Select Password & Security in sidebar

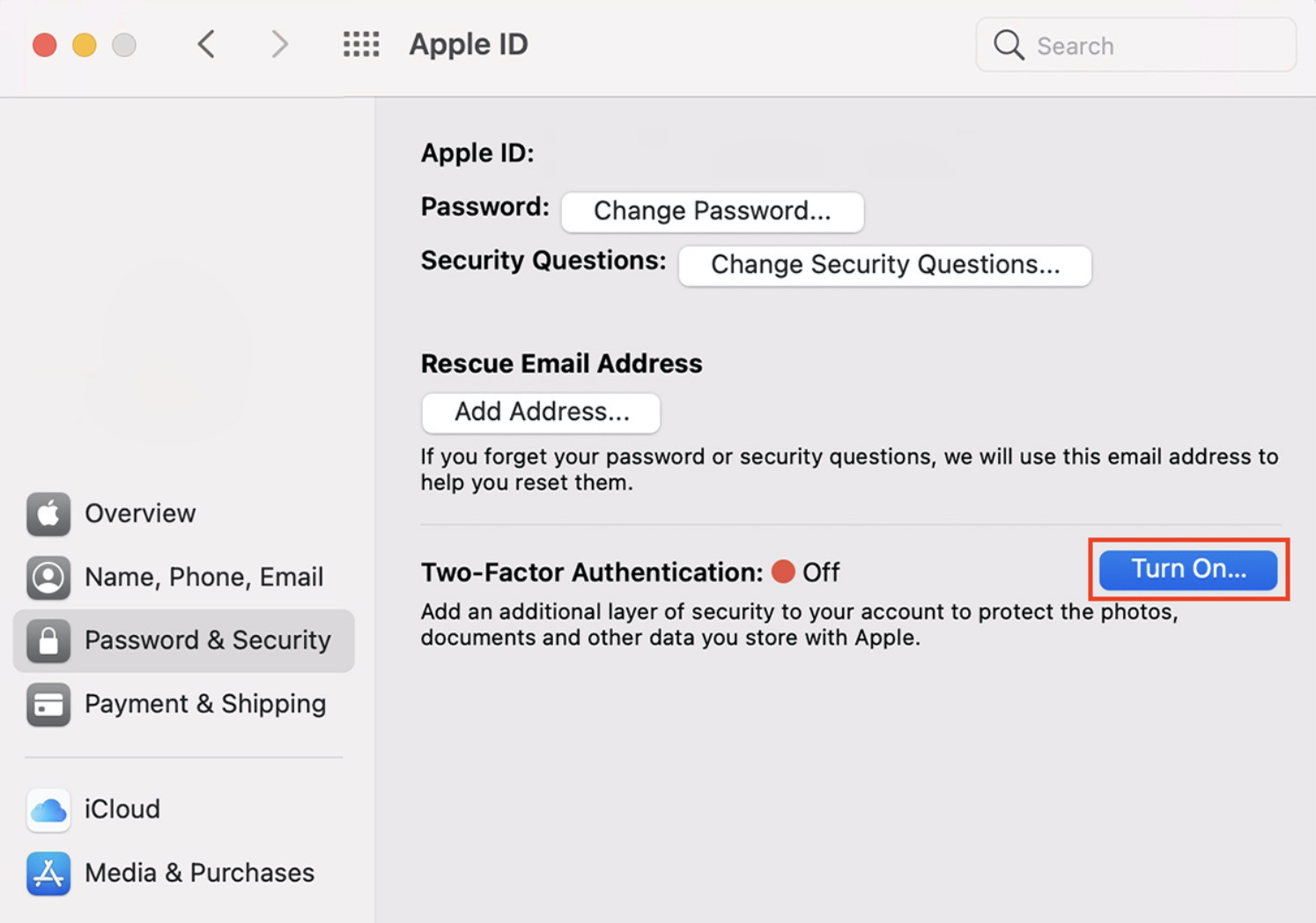pos(183,640)
